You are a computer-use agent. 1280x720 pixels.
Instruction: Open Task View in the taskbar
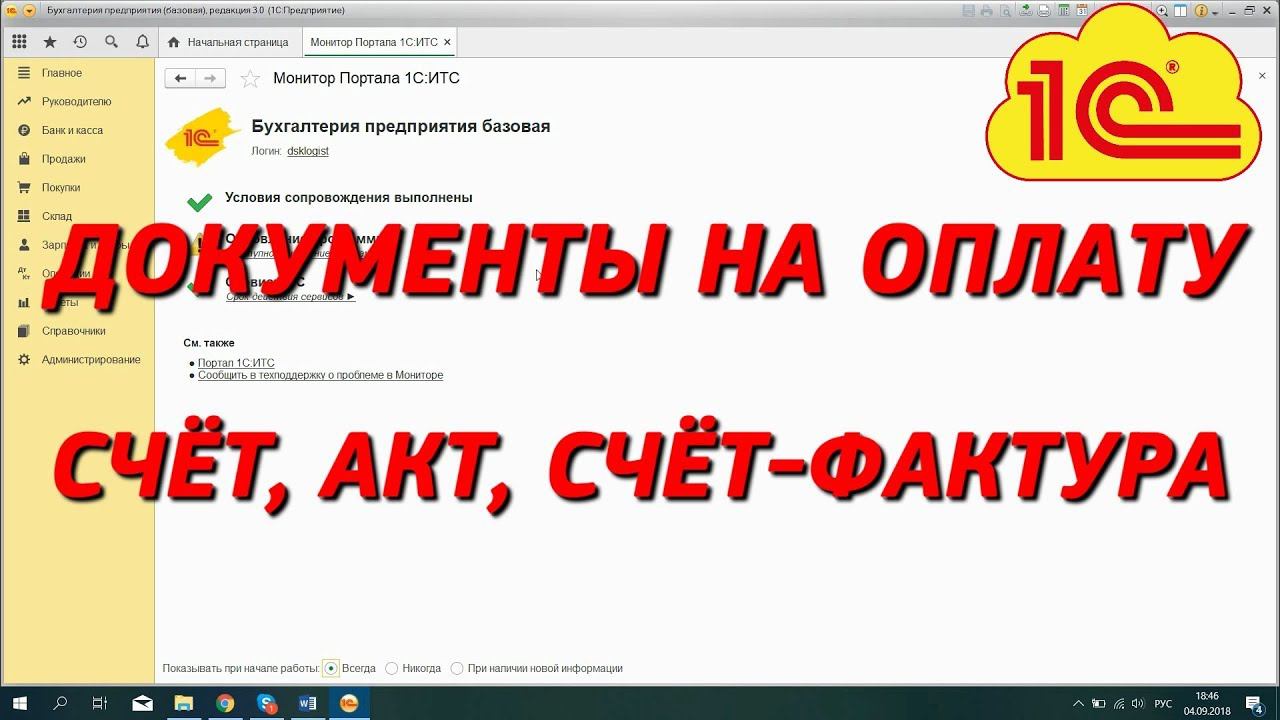click(x=100, y=703)
